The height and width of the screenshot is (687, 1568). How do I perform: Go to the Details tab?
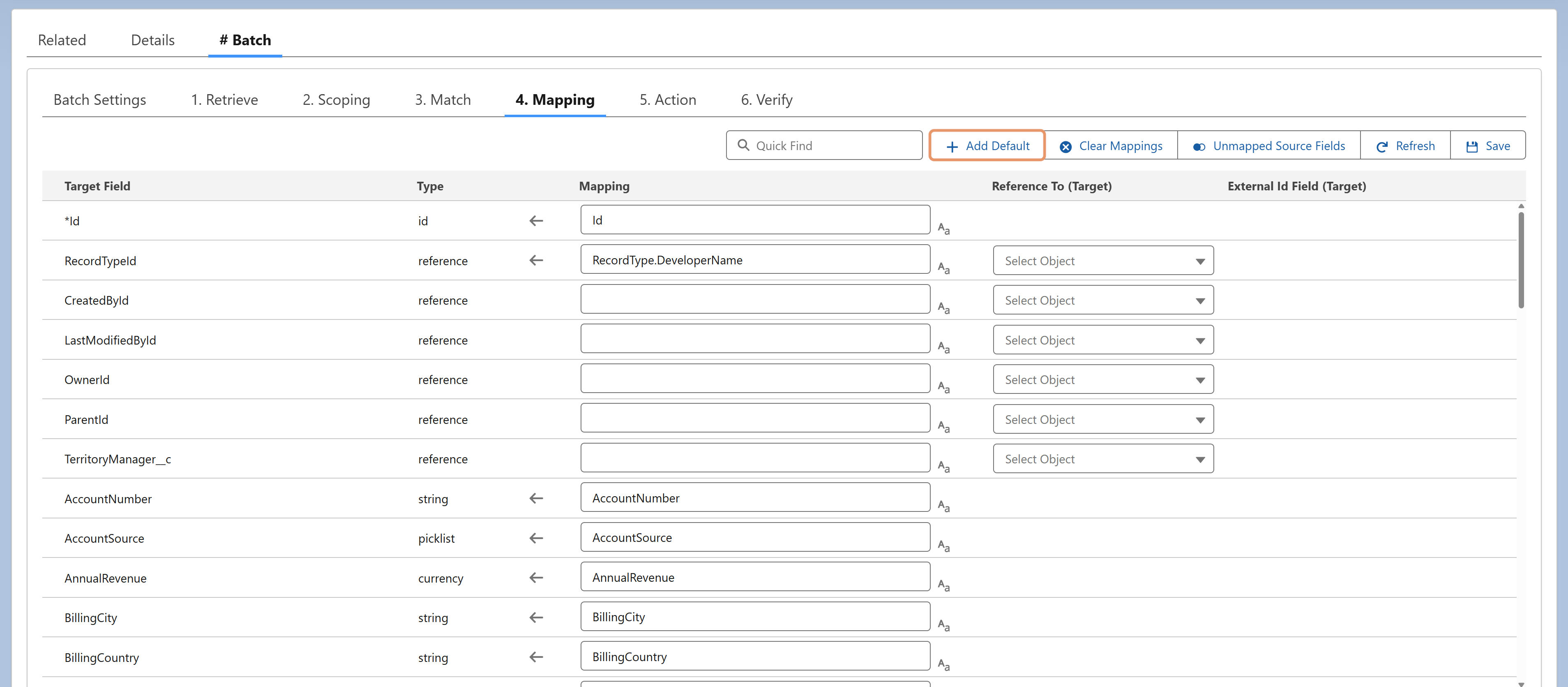[x=153, y=40]
